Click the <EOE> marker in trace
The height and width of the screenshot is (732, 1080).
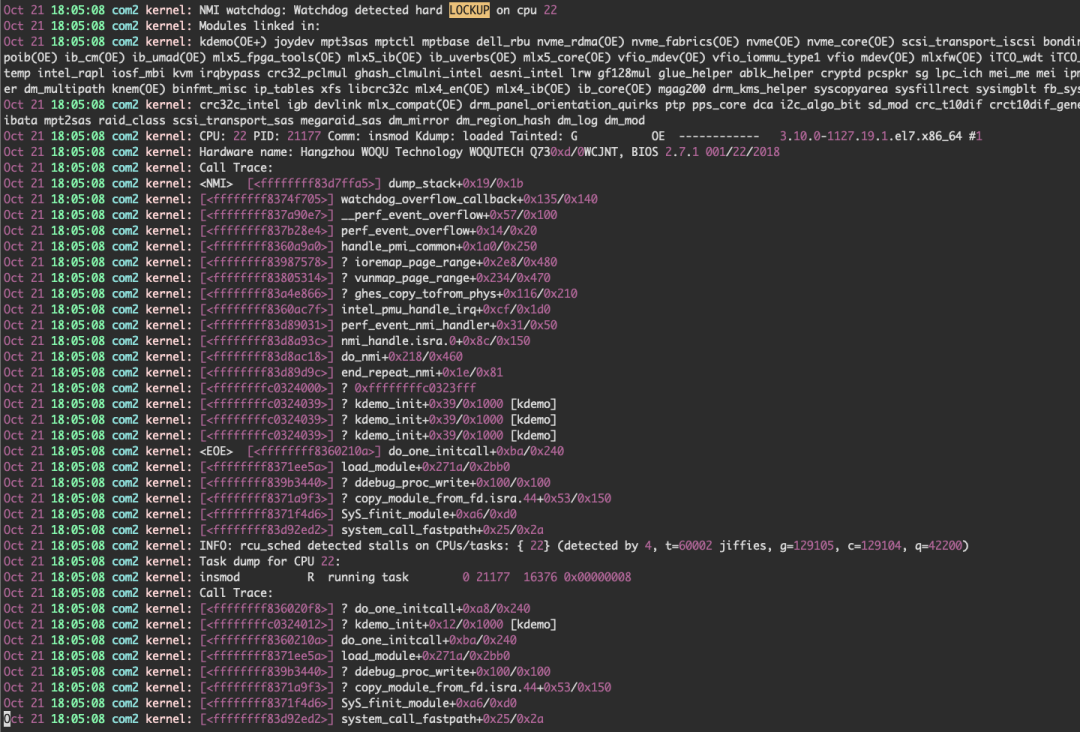pos(216,452)
